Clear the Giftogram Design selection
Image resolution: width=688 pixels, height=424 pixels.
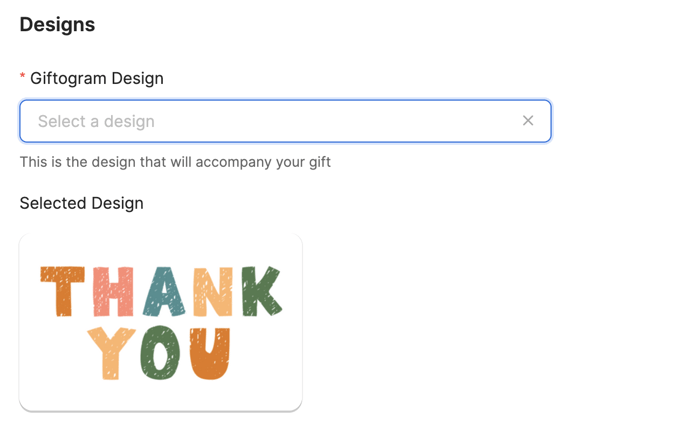pos(528,121)
